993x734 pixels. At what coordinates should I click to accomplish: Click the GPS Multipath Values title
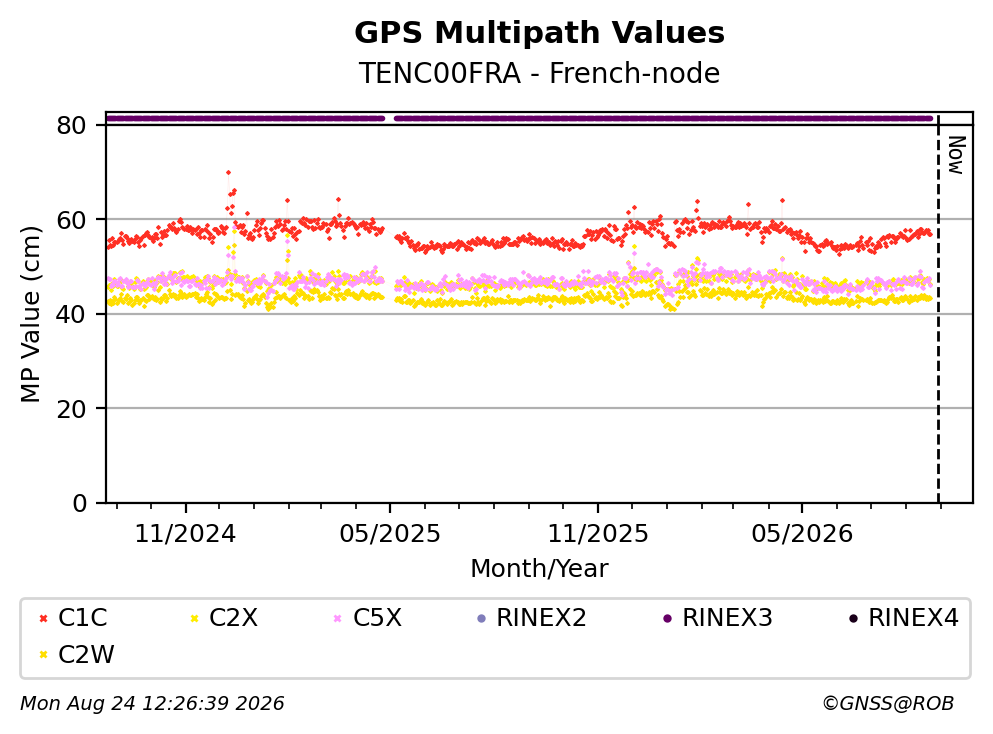click(540, 32)
